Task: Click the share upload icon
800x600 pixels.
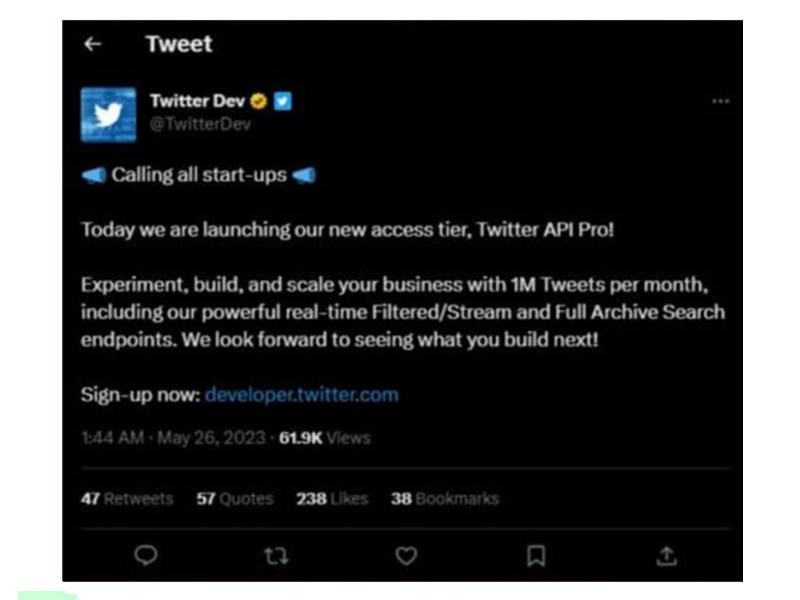Action: pos(667,555)
